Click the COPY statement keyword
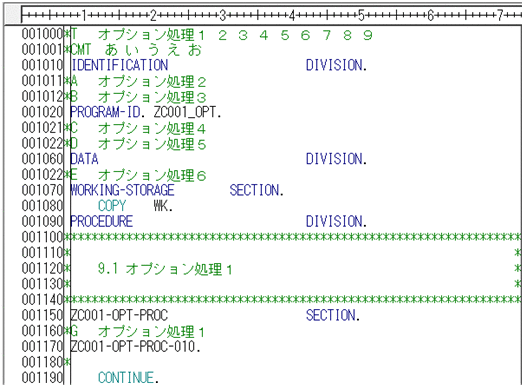Screen dimensions: 525x388 [x=112, y=206]
